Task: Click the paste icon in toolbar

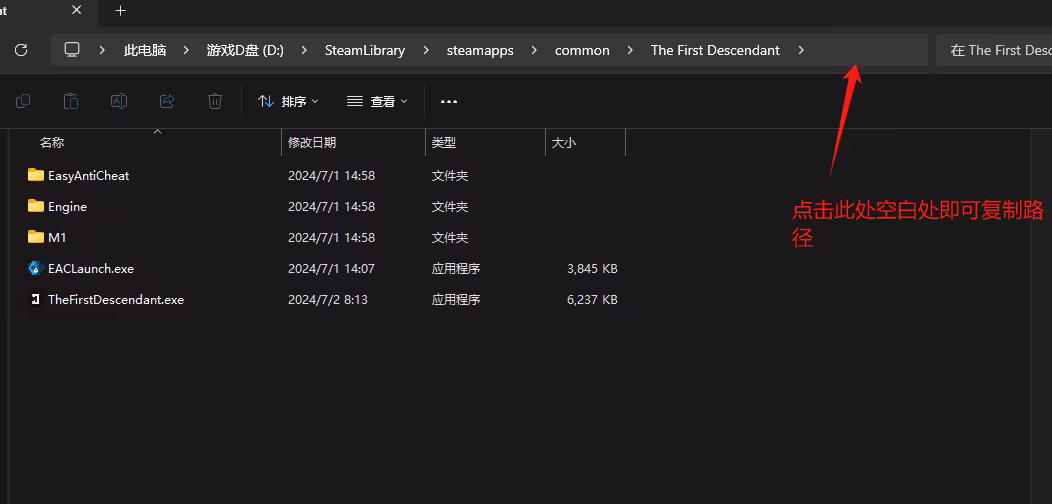Action: point(70,101)
